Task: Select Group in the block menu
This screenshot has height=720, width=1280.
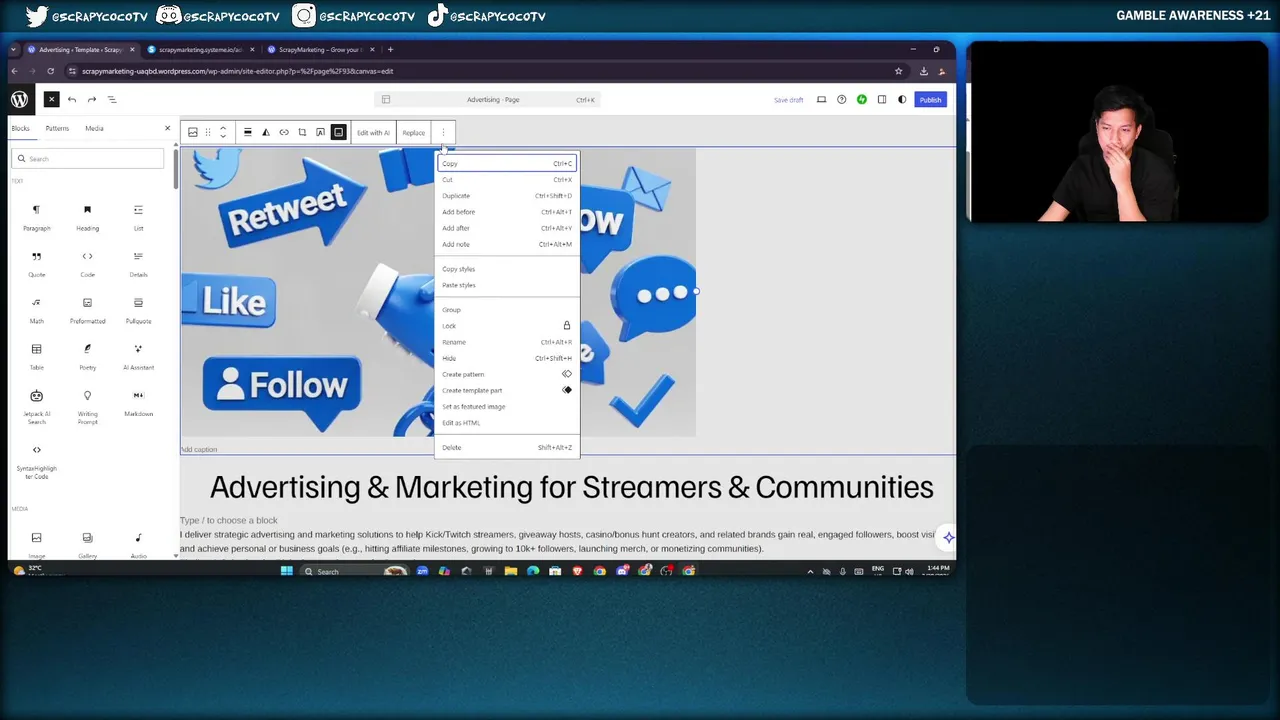Action: [507, 310]
